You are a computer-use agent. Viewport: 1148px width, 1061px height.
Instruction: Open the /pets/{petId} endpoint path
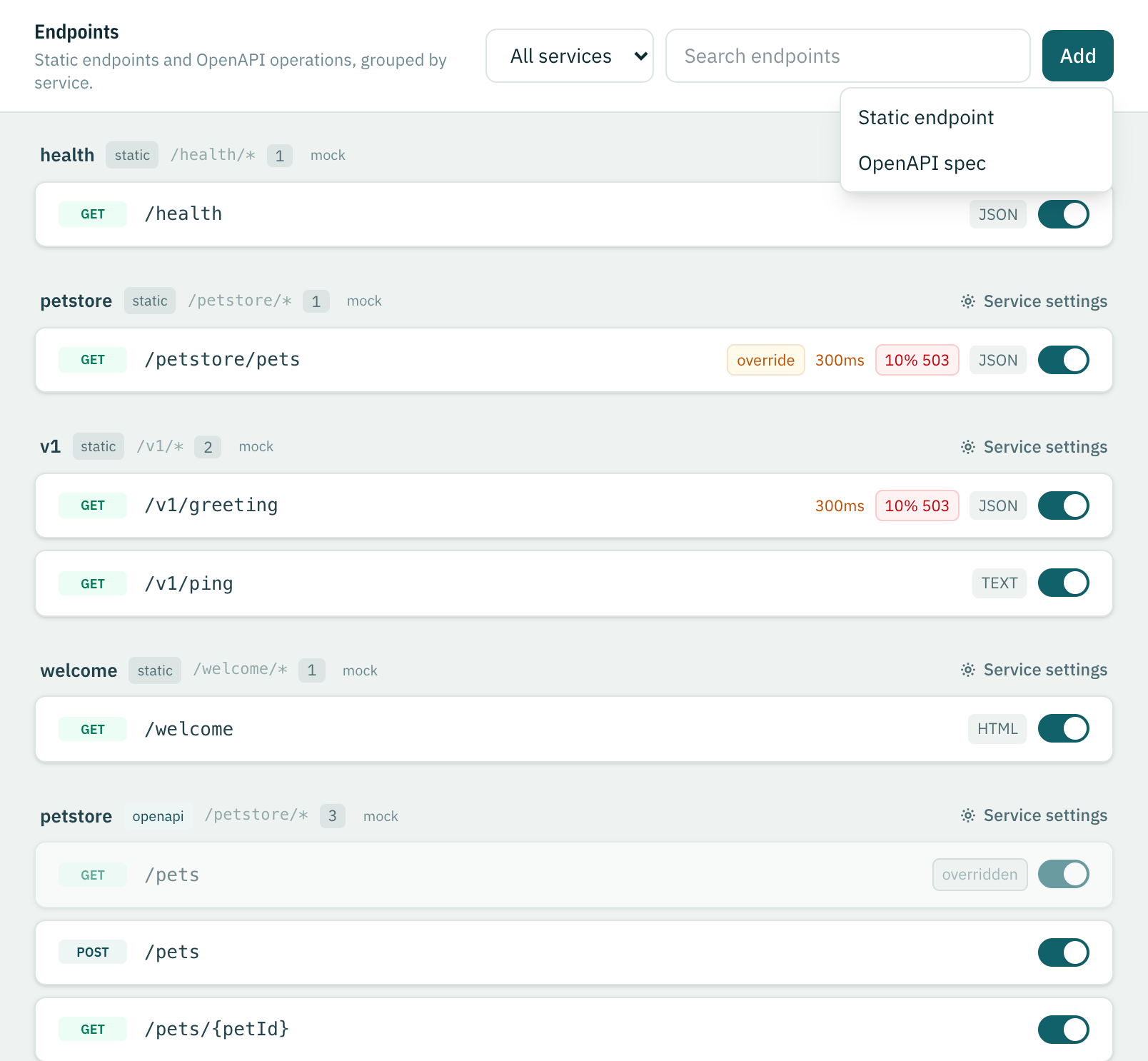coord(217,1029)
